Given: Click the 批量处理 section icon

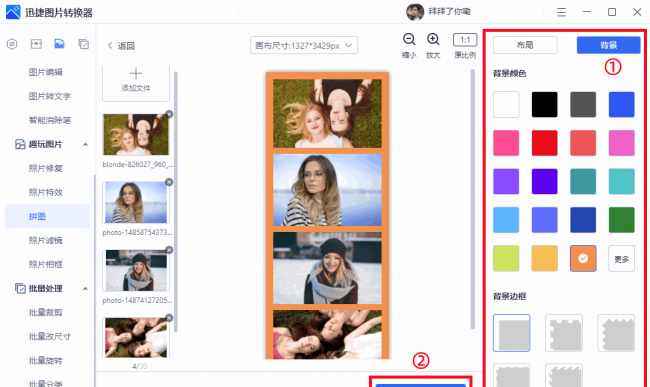Looking at the screenshot, I should click(20, 288).
